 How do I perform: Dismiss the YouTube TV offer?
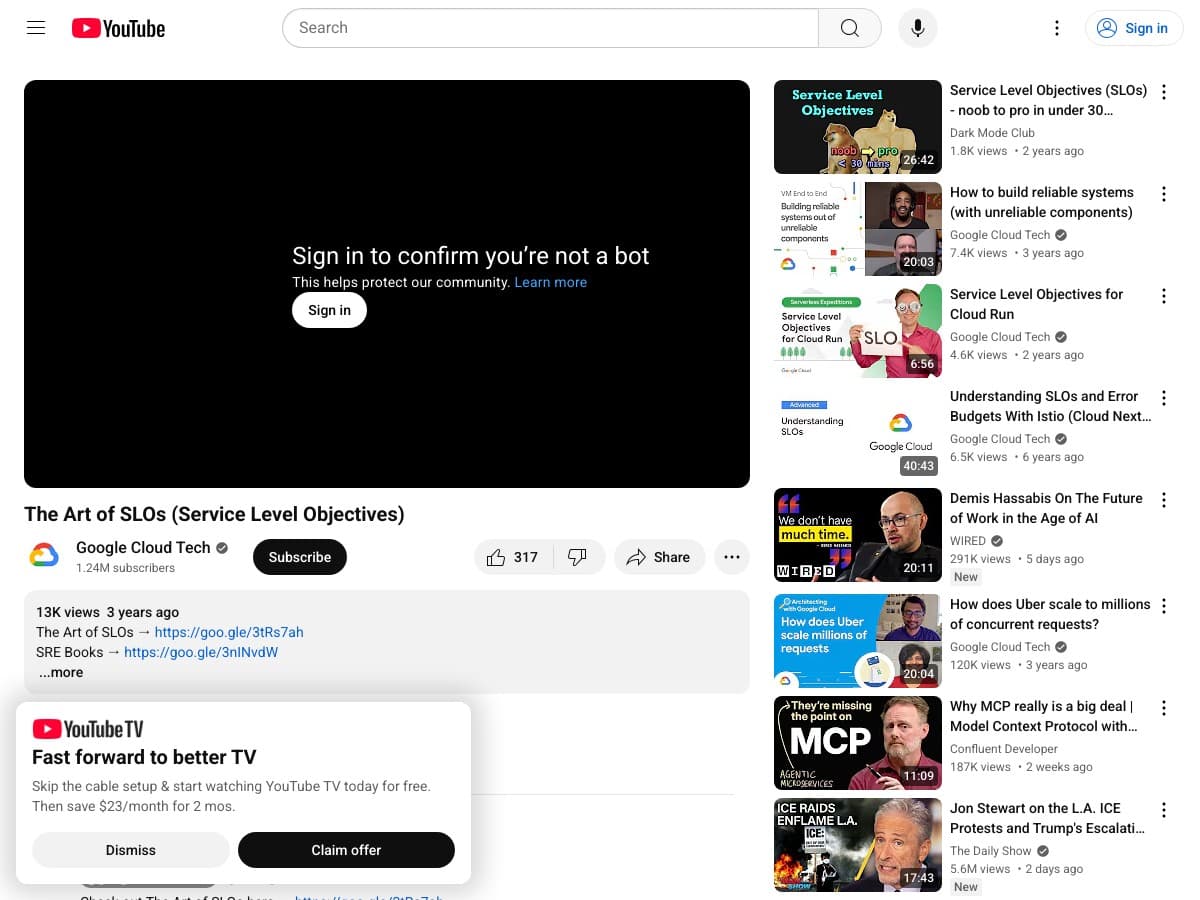click(x=131, y=850)
